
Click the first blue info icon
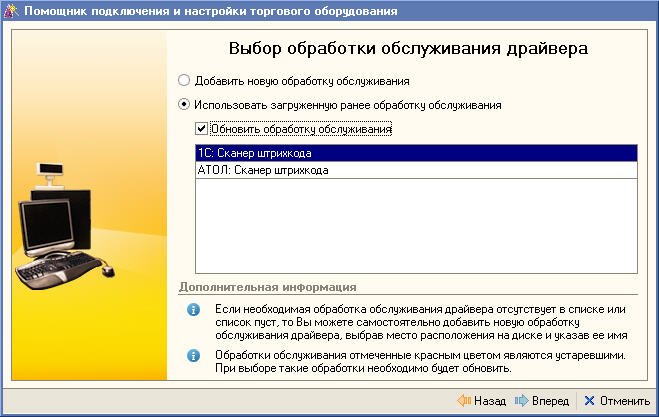[193, 310]
